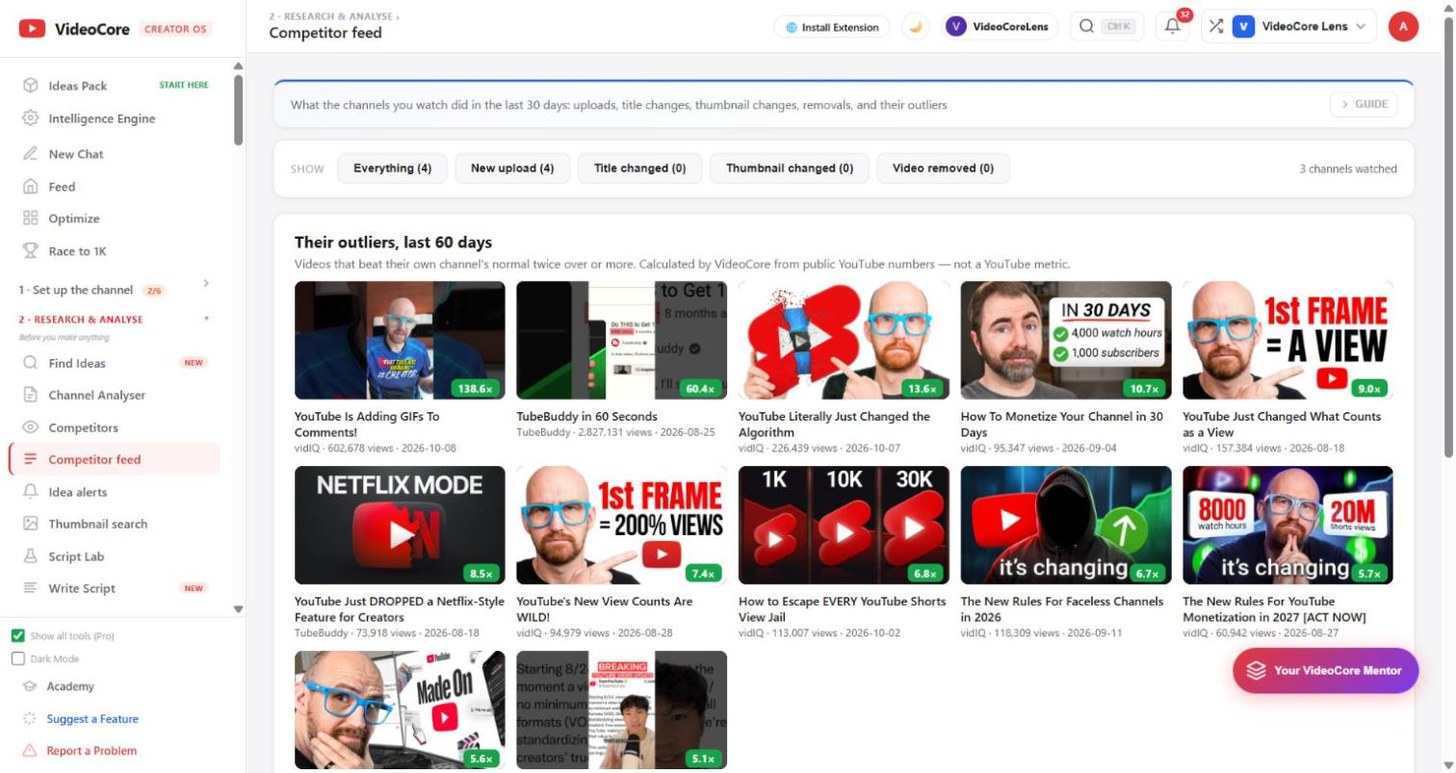Screen dimensions: 1456x773
Task: Click Install Extension button
Action: point(832,27)
